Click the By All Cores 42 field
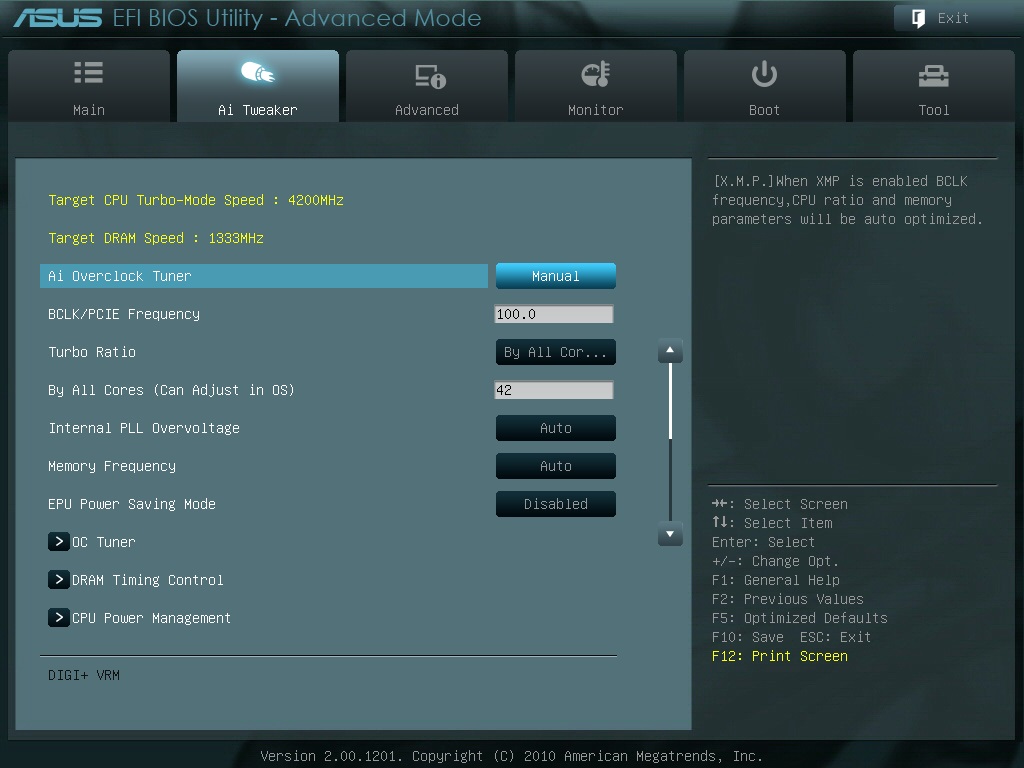This screenshot has width=1024, height=768. (554, 390)
